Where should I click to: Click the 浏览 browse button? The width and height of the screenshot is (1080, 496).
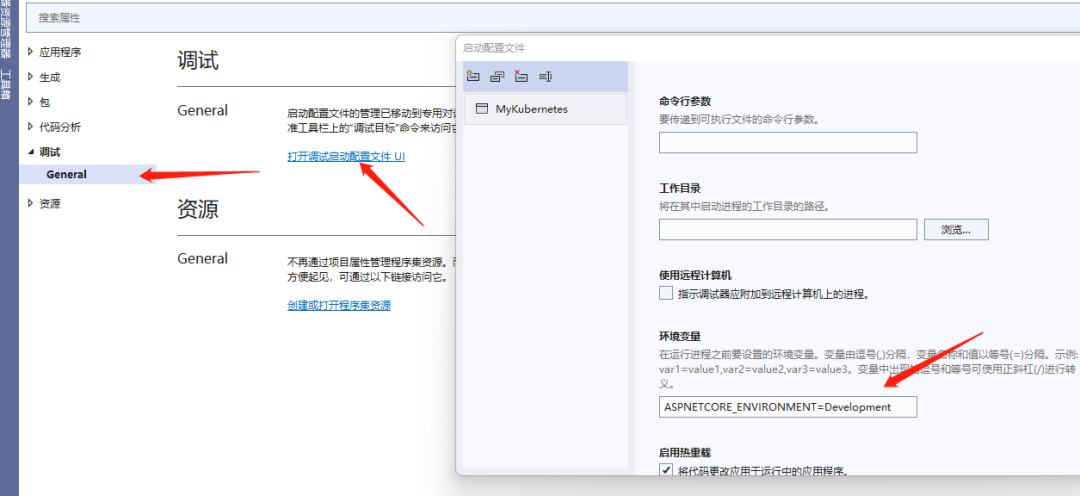[x=956, y=230]
